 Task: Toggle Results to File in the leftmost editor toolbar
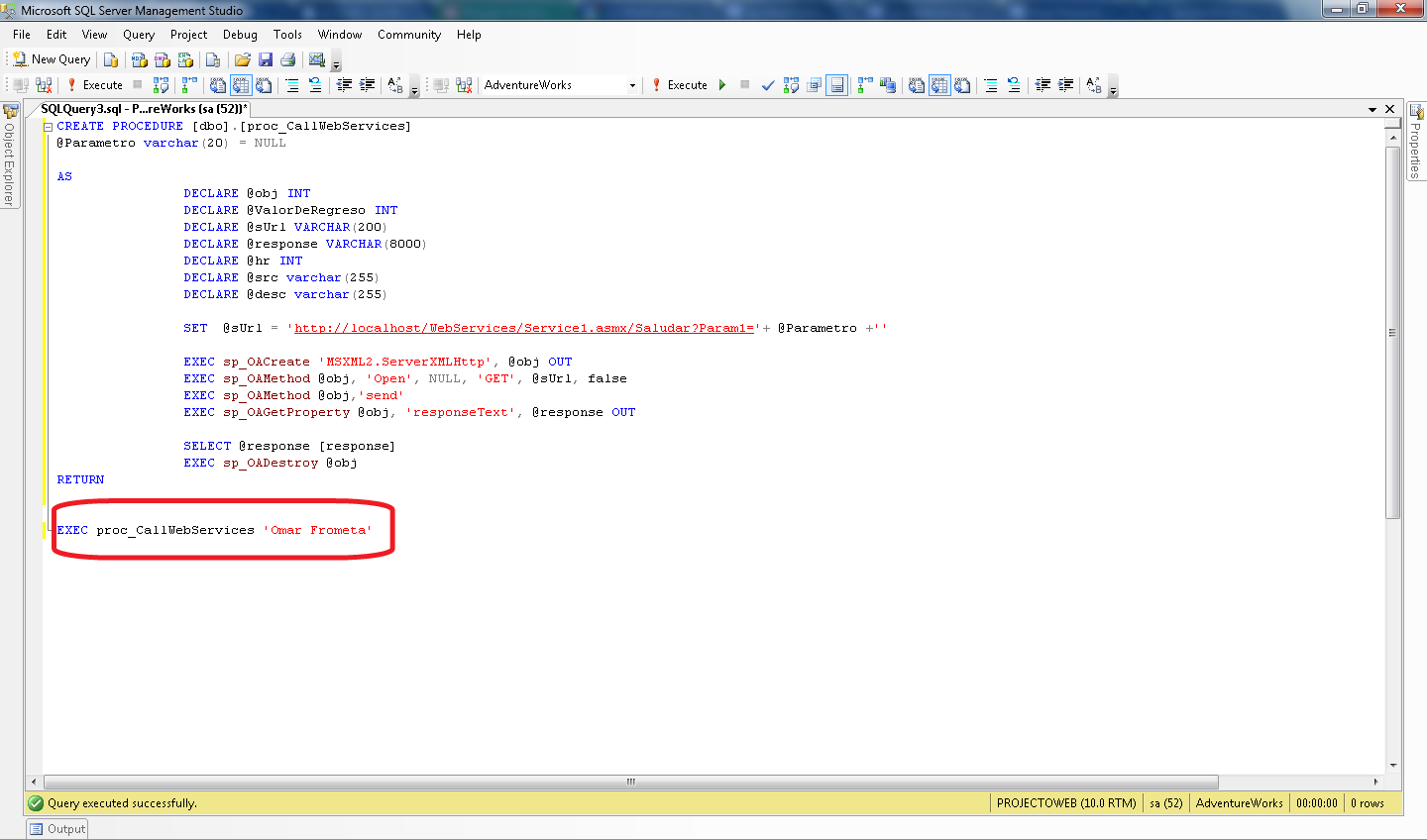(264, 85)
